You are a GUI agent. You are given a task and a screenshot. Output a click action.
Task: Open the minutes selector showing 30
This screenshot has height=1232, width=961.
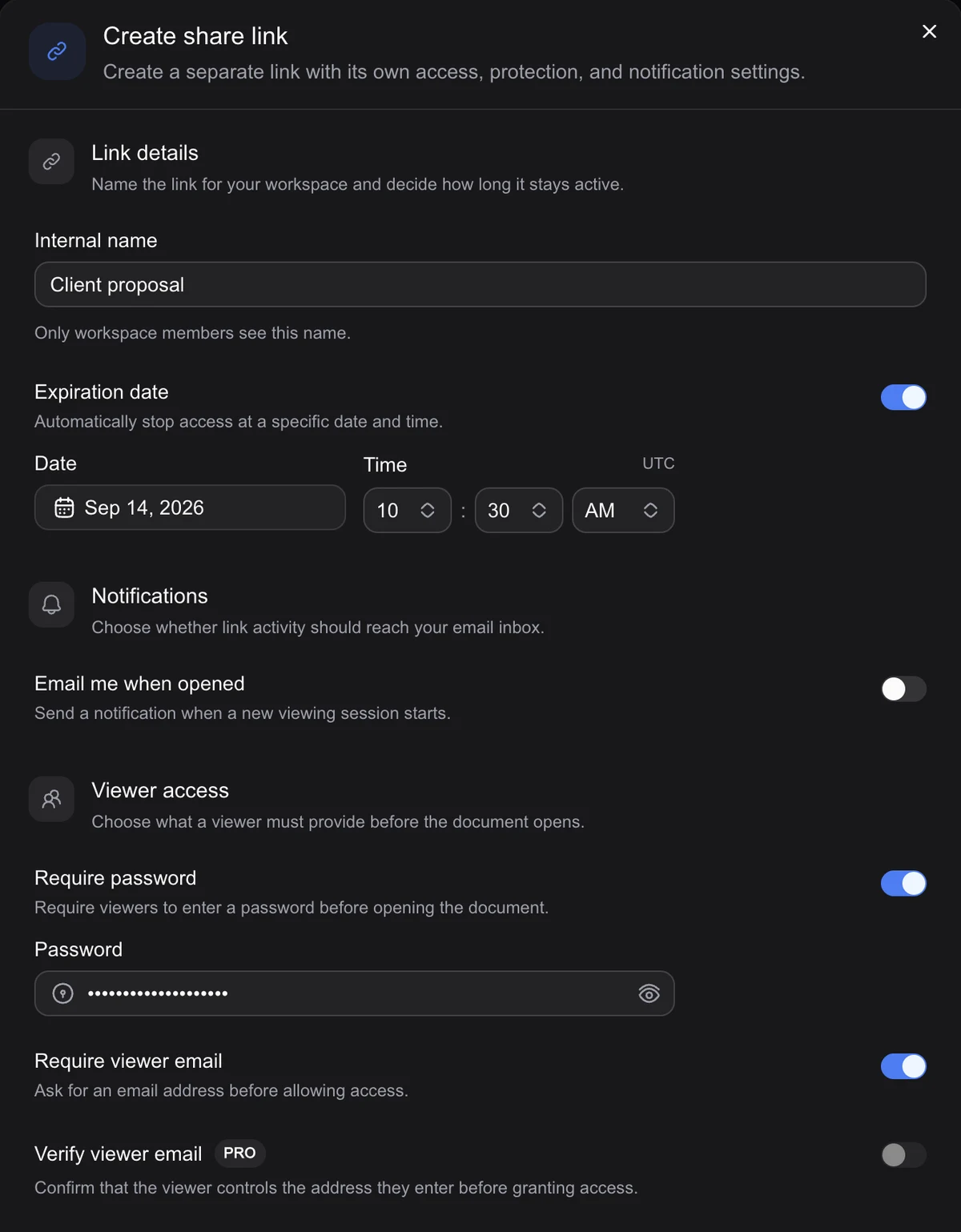click(x=519, y=511)
